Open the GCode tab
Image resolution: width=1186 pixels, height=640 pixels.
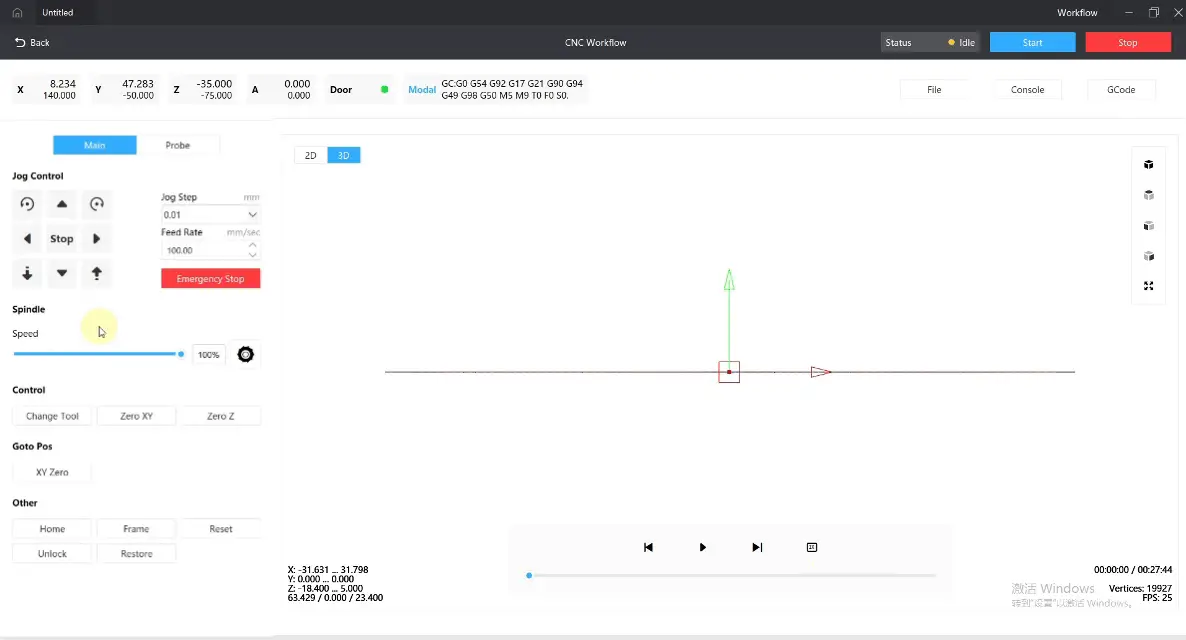(1120, 89)
